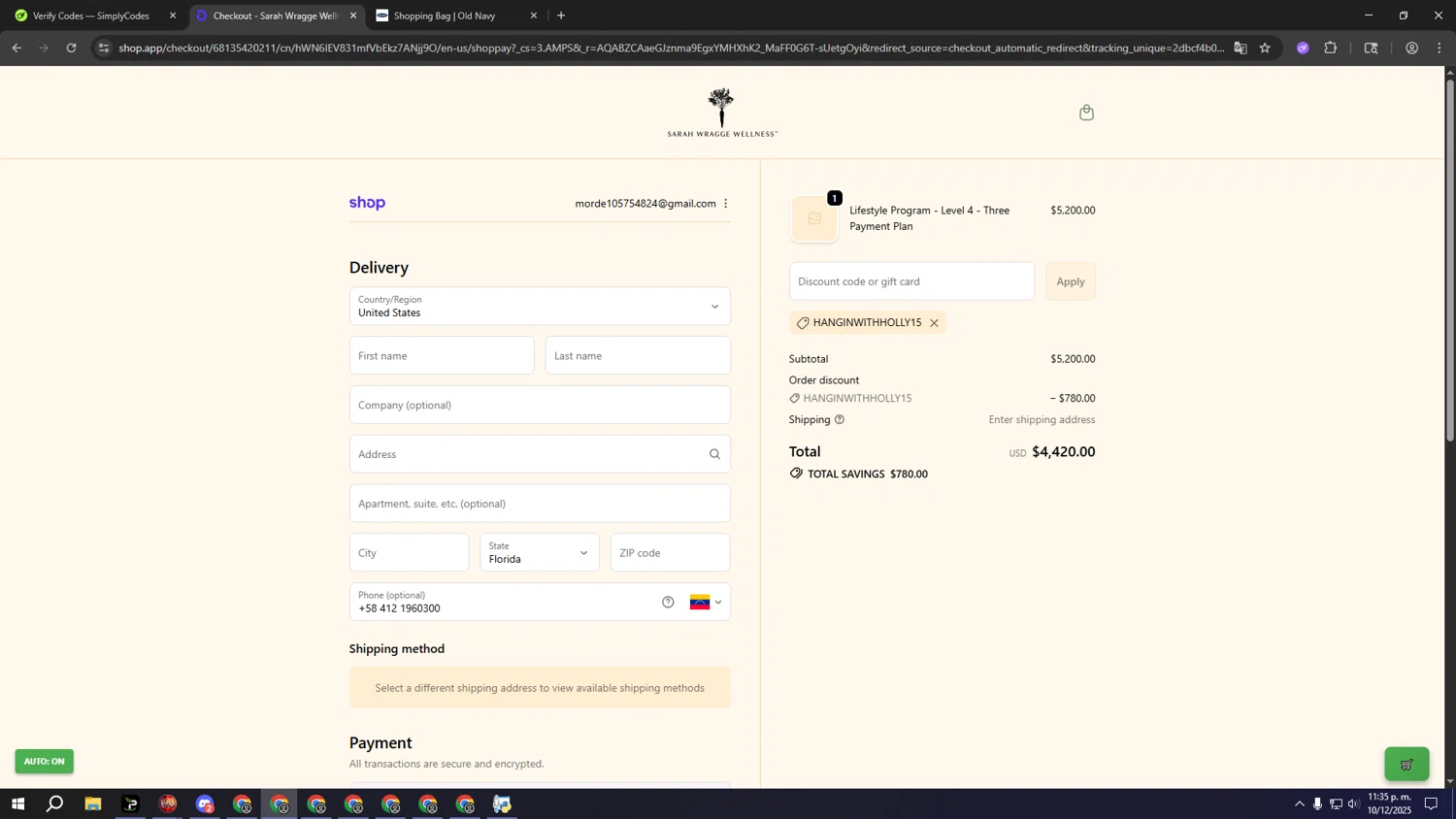Toggle the AUTO: ON button
This screenshot has width=1456, height=819.
coord(44,762)
